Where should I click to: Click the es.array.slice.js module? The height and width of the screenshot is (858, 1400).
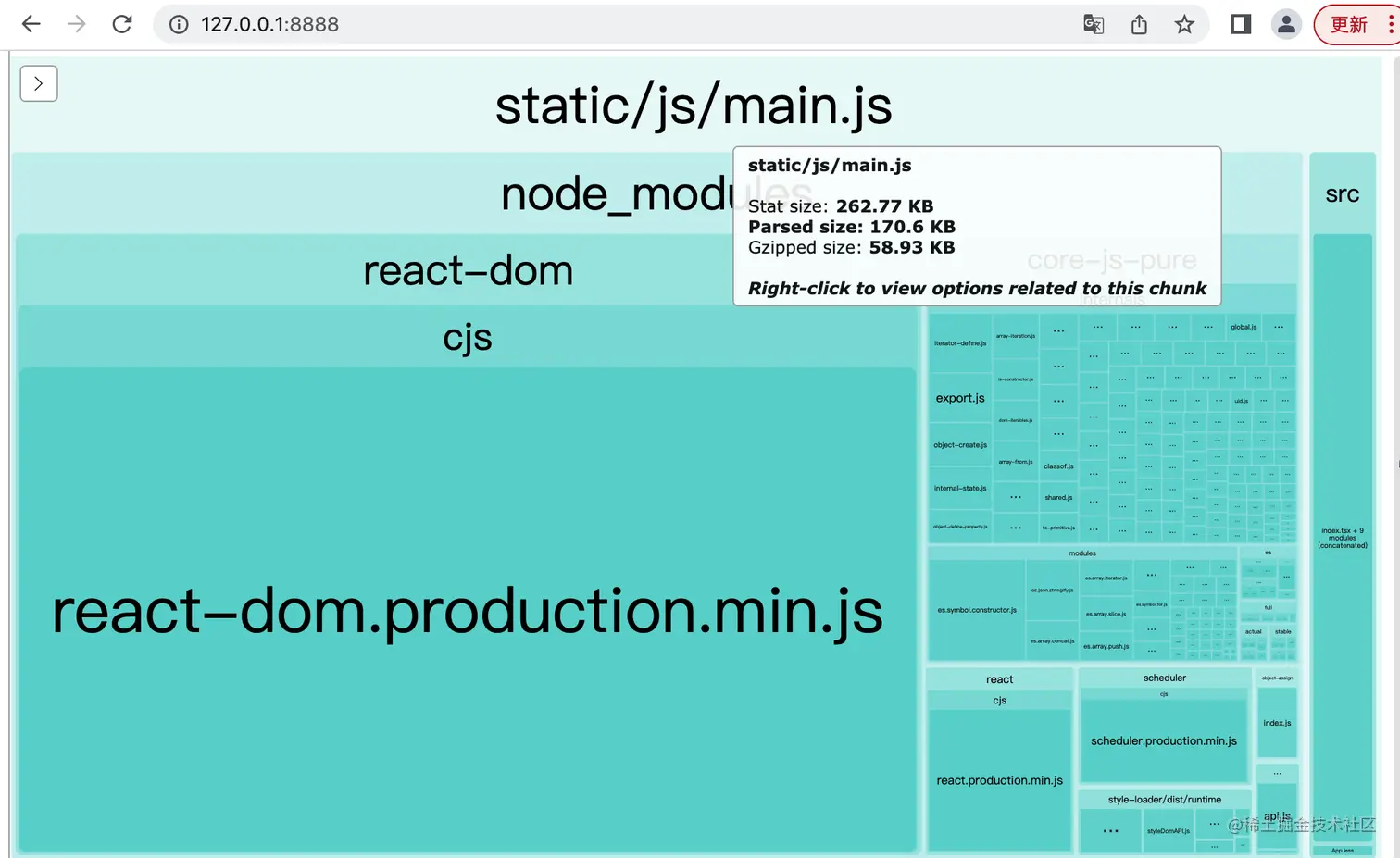click(1106, 615)
